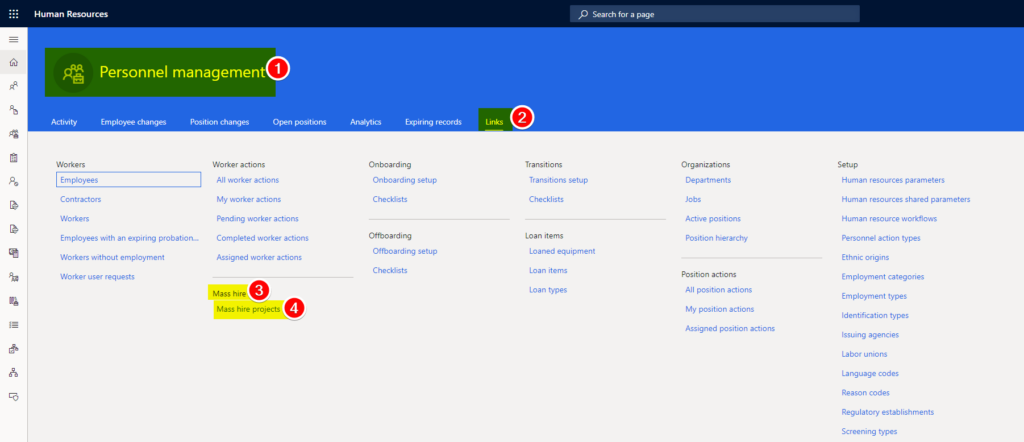Switch to the Employee changes tab
This screenshot has width=1024, height=442.
[x=133, y=122]
